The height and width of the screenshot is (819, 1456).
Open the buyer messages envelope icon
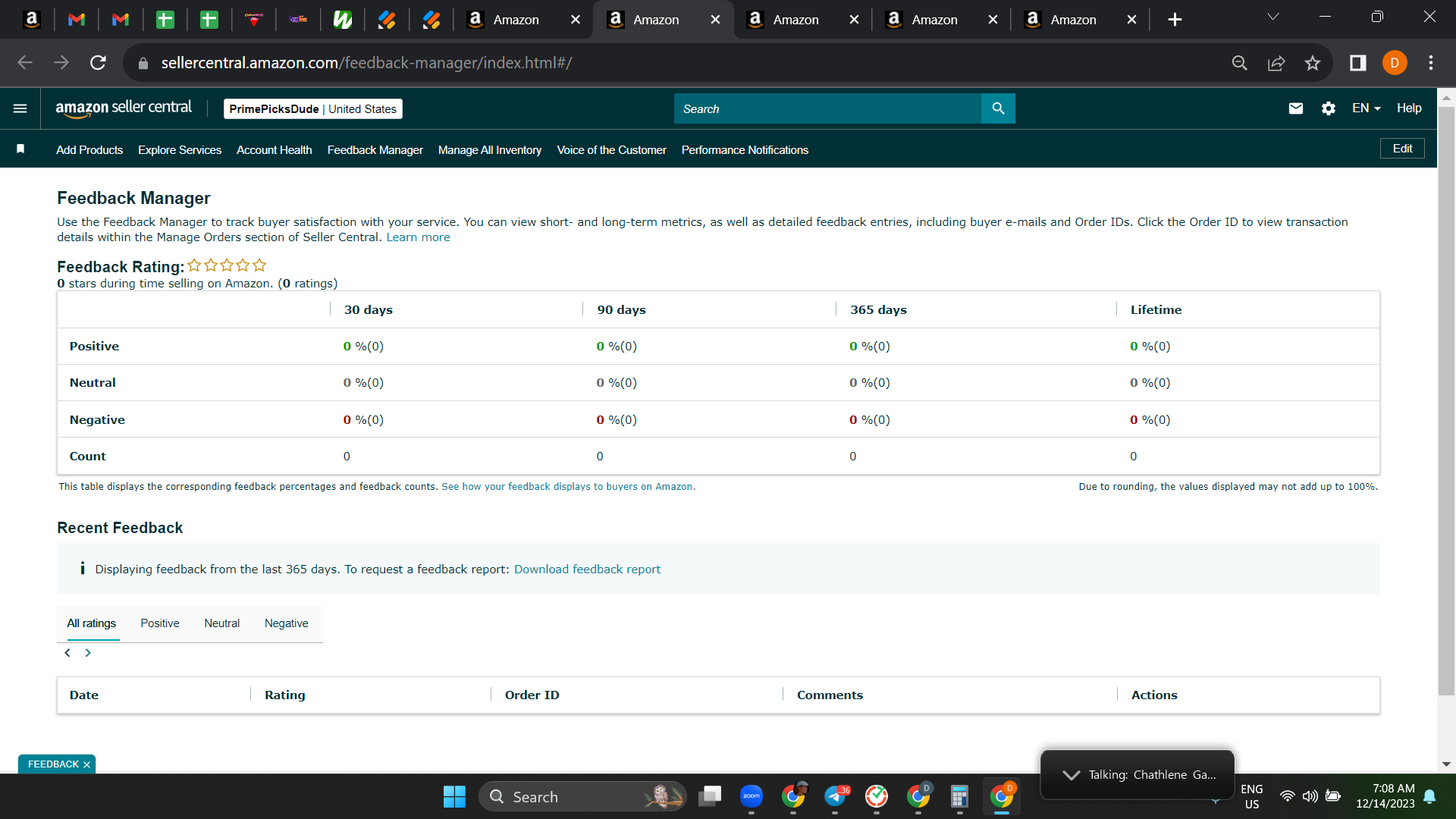click(1296, 108)
